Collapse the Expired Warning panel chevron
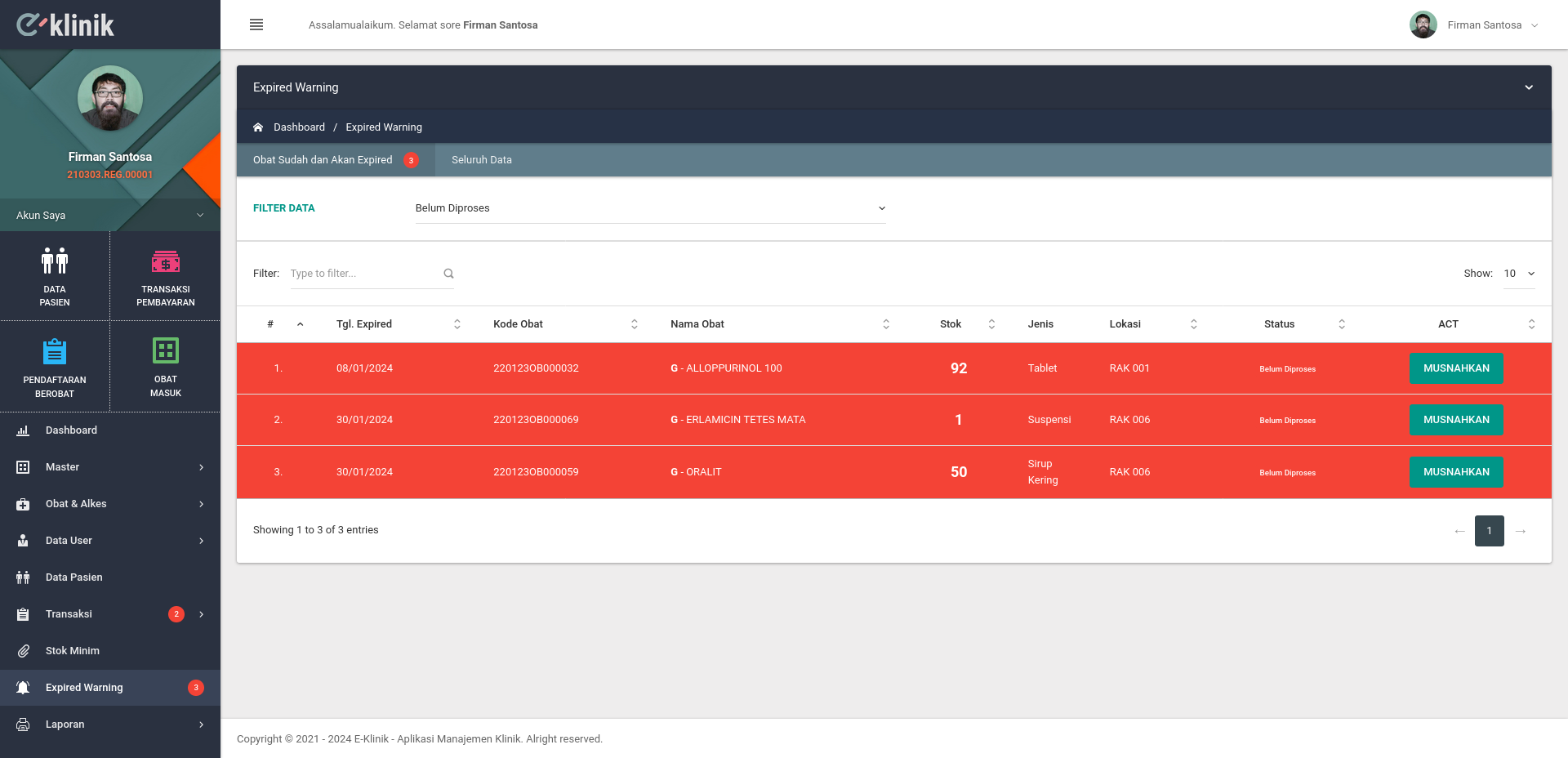This screenshot has height=758, width=1568. coord(1529,87)
